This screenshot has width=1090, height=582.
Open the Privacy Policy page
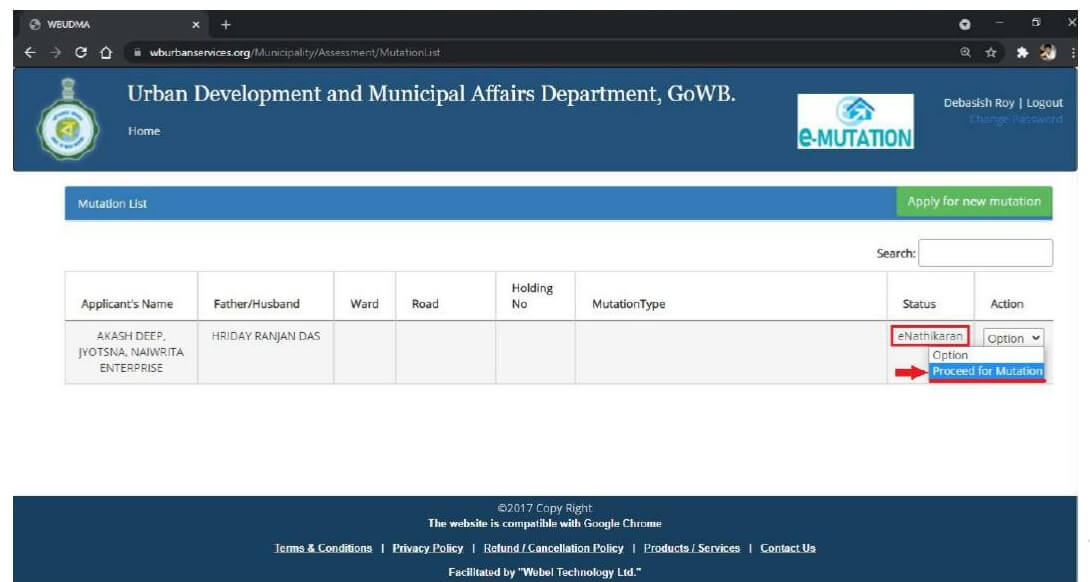(x=427, y=548)
